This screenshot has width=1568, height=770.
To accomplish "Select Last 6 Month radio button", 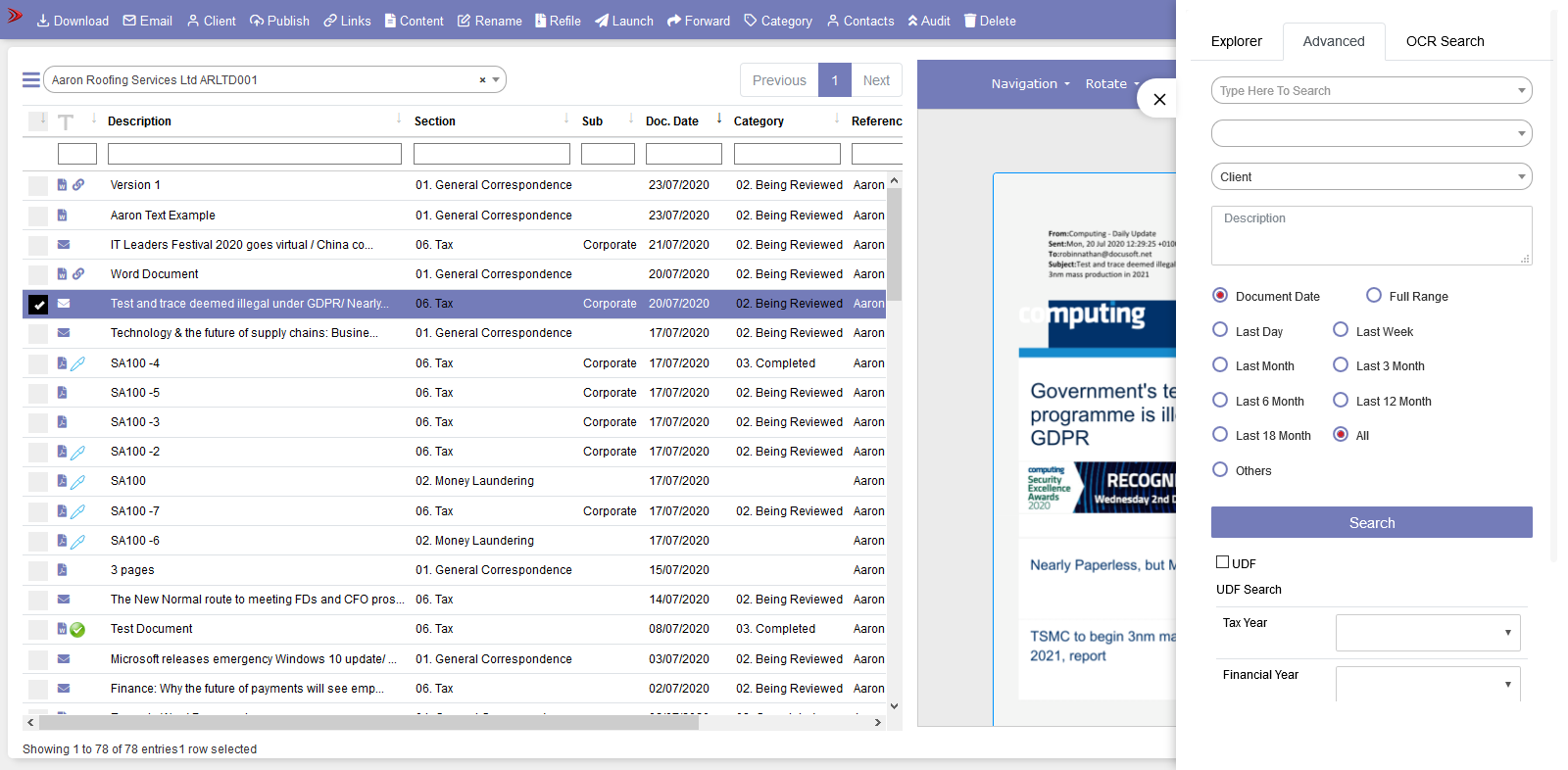I will tap(1220, 400).
